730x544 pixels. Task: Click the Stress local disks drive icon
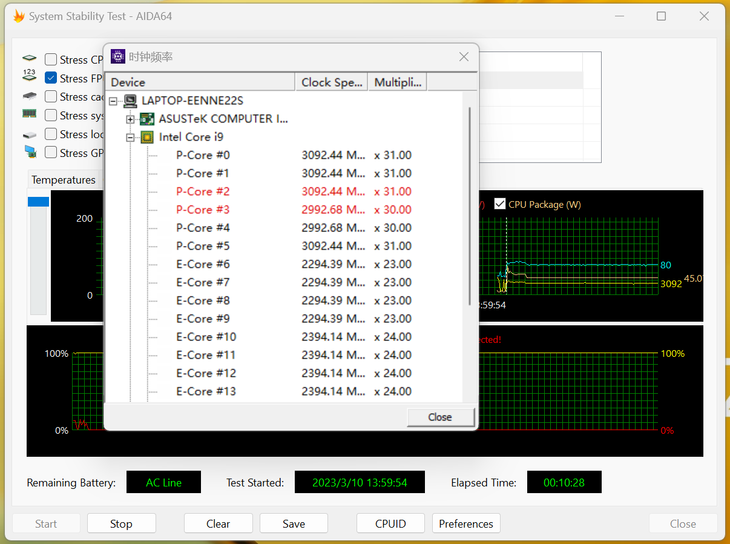pyautogui.click(x=29, y=135)
